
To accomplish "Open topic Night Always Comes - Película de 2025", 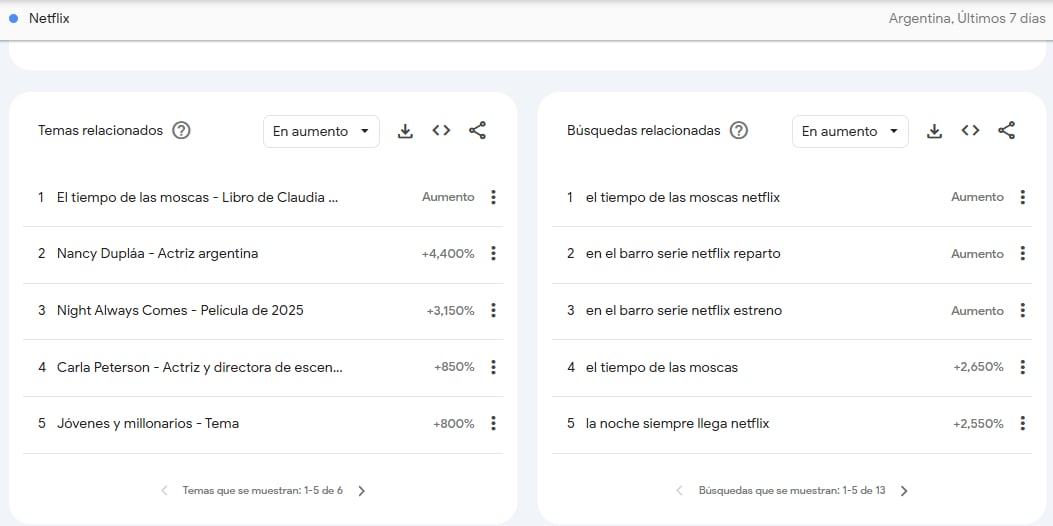I will tap(180, 310).
